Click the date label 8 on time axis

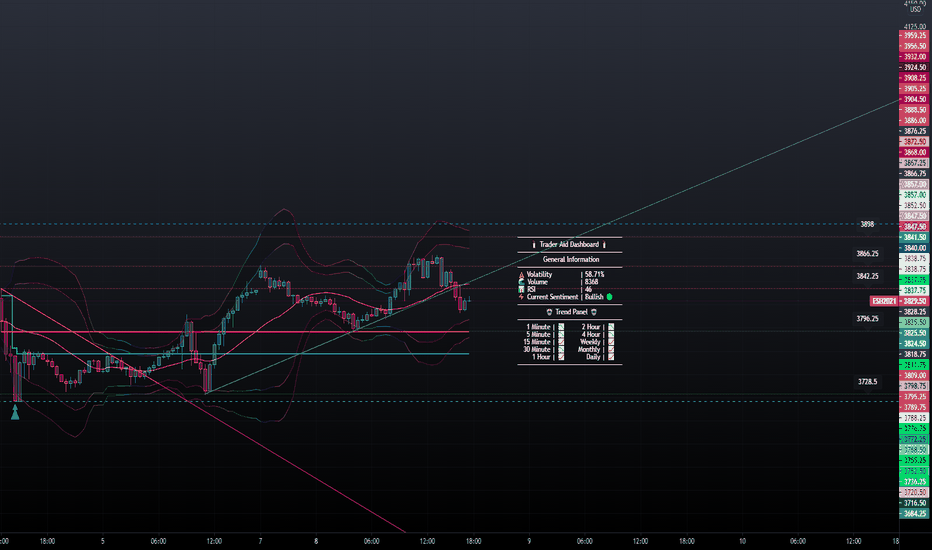(316, 542)
